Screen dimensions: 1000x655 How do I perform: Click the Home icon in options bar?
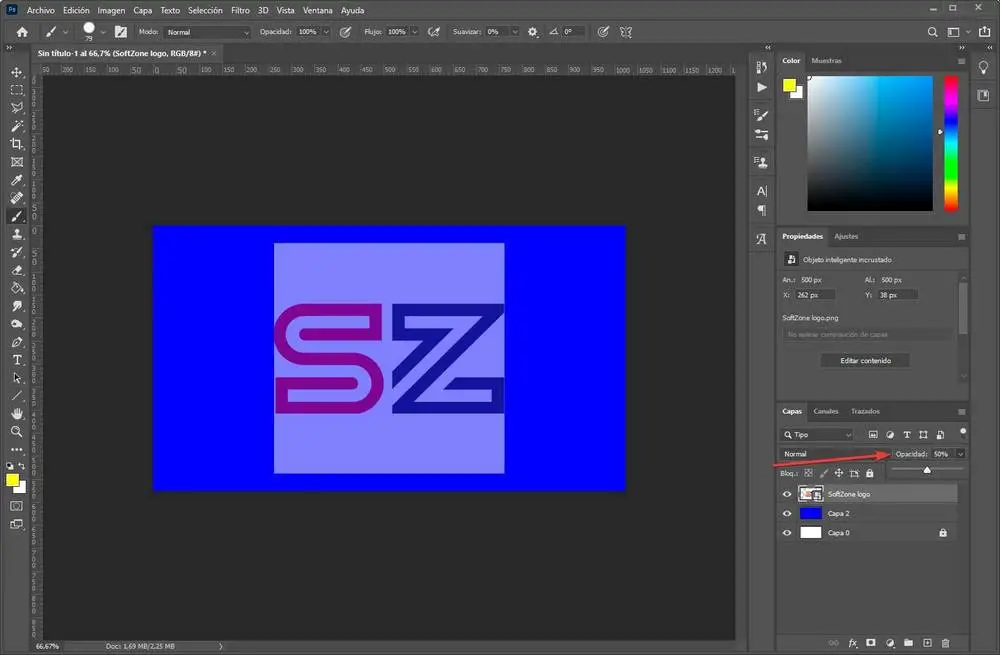(22, 32)
